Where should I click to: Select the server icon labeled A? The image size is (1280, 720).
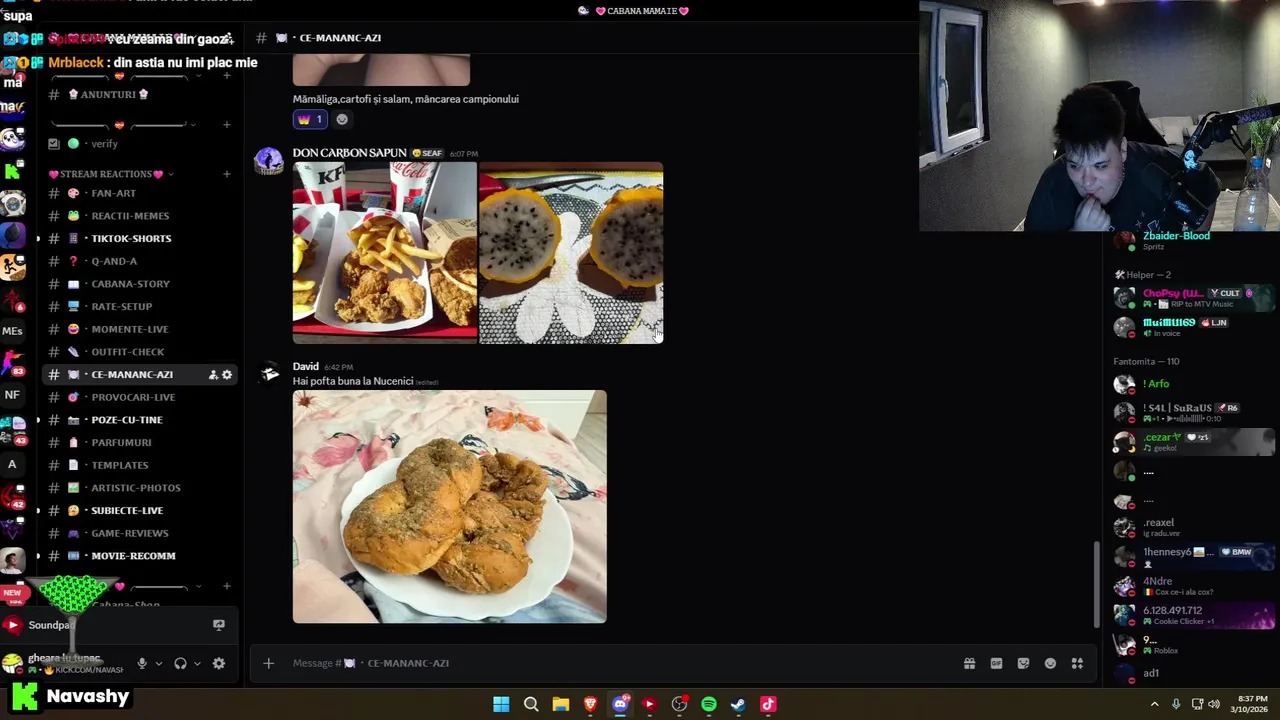point(12,464)
